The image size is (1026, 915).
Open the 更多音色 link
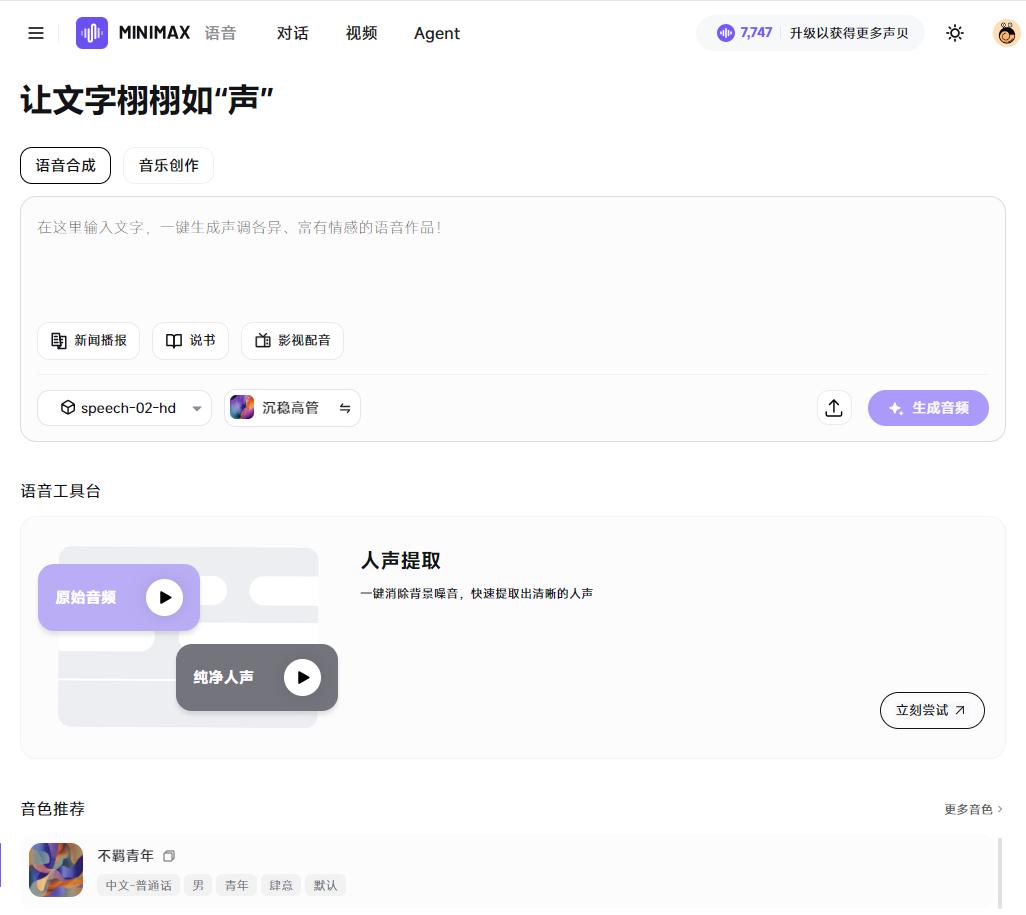973,810
